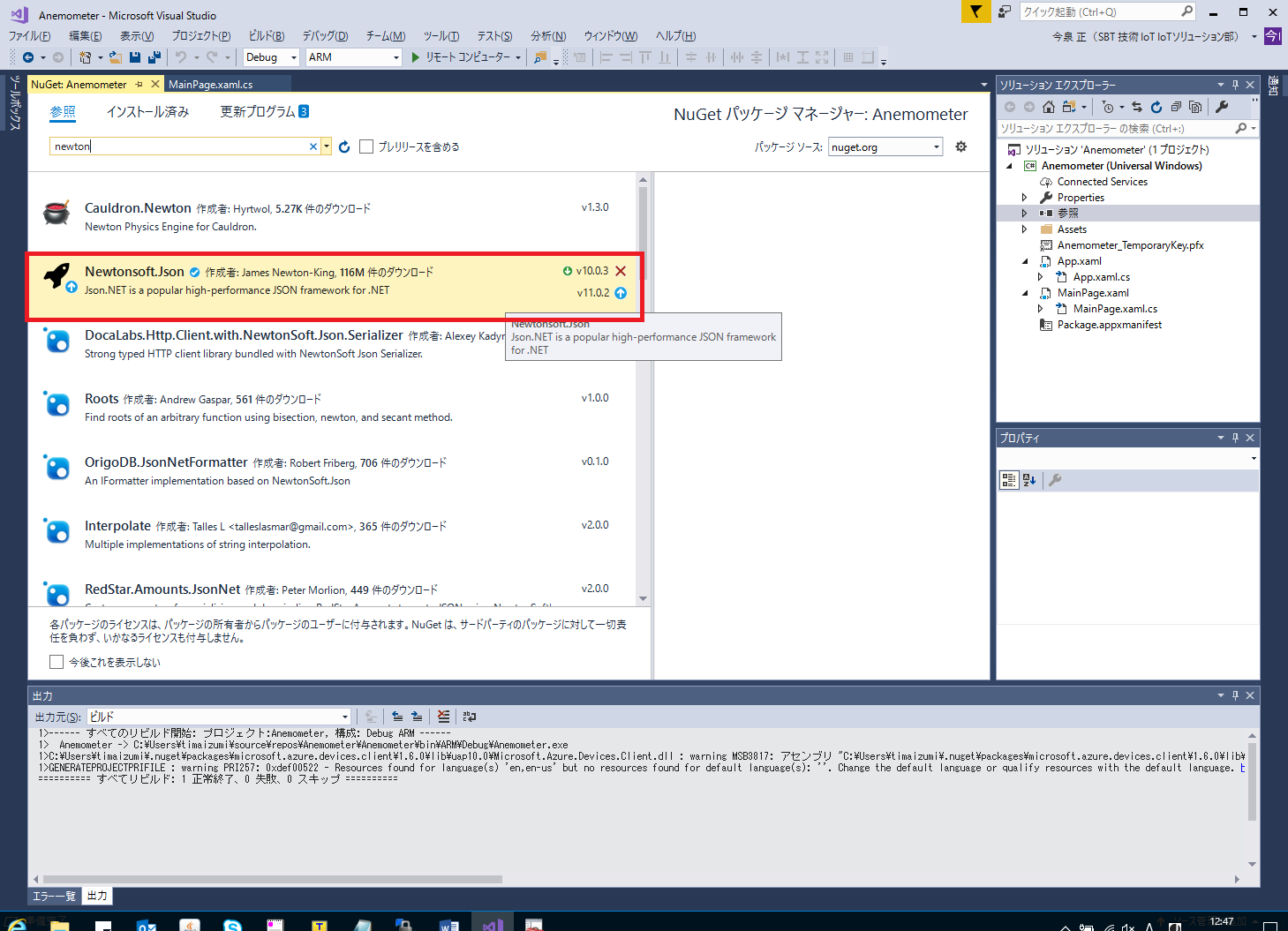Open NuGet settings via gear icon
The height and width of the screenshot is (931, 1288).
pos(961,146)
